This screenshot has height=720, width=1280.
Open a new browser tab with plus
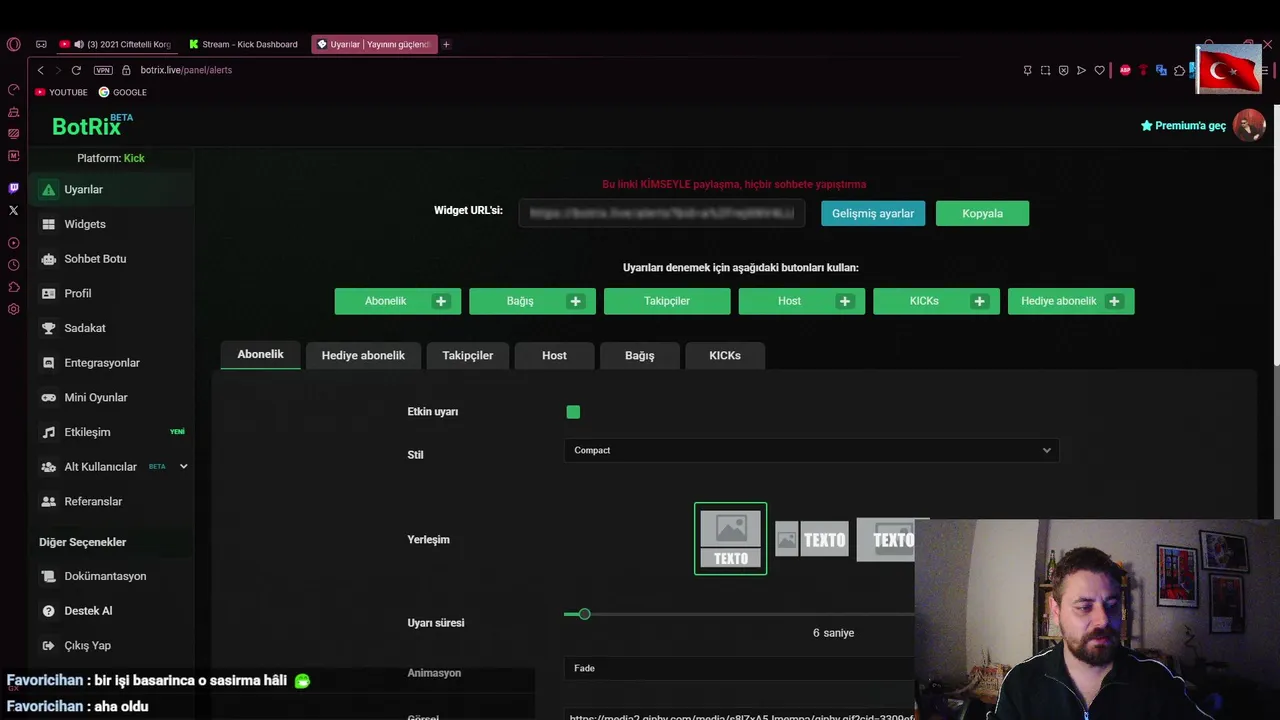446,44
